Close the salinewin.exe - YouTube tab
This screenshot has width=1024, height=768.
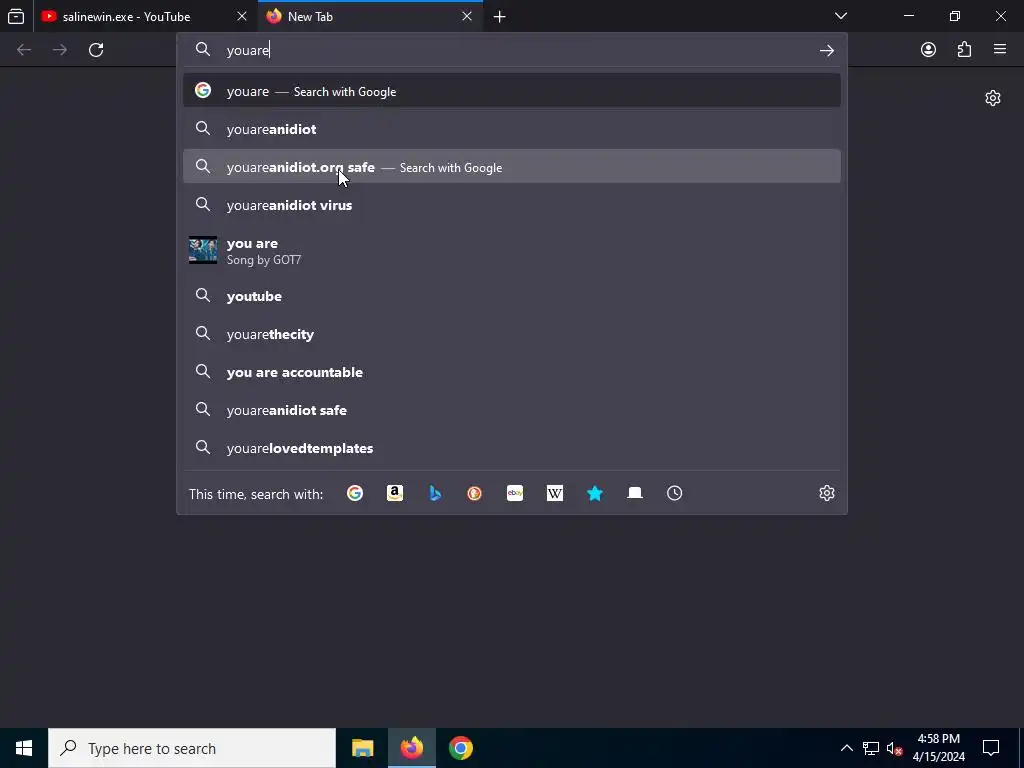click(x=242, y=16)
